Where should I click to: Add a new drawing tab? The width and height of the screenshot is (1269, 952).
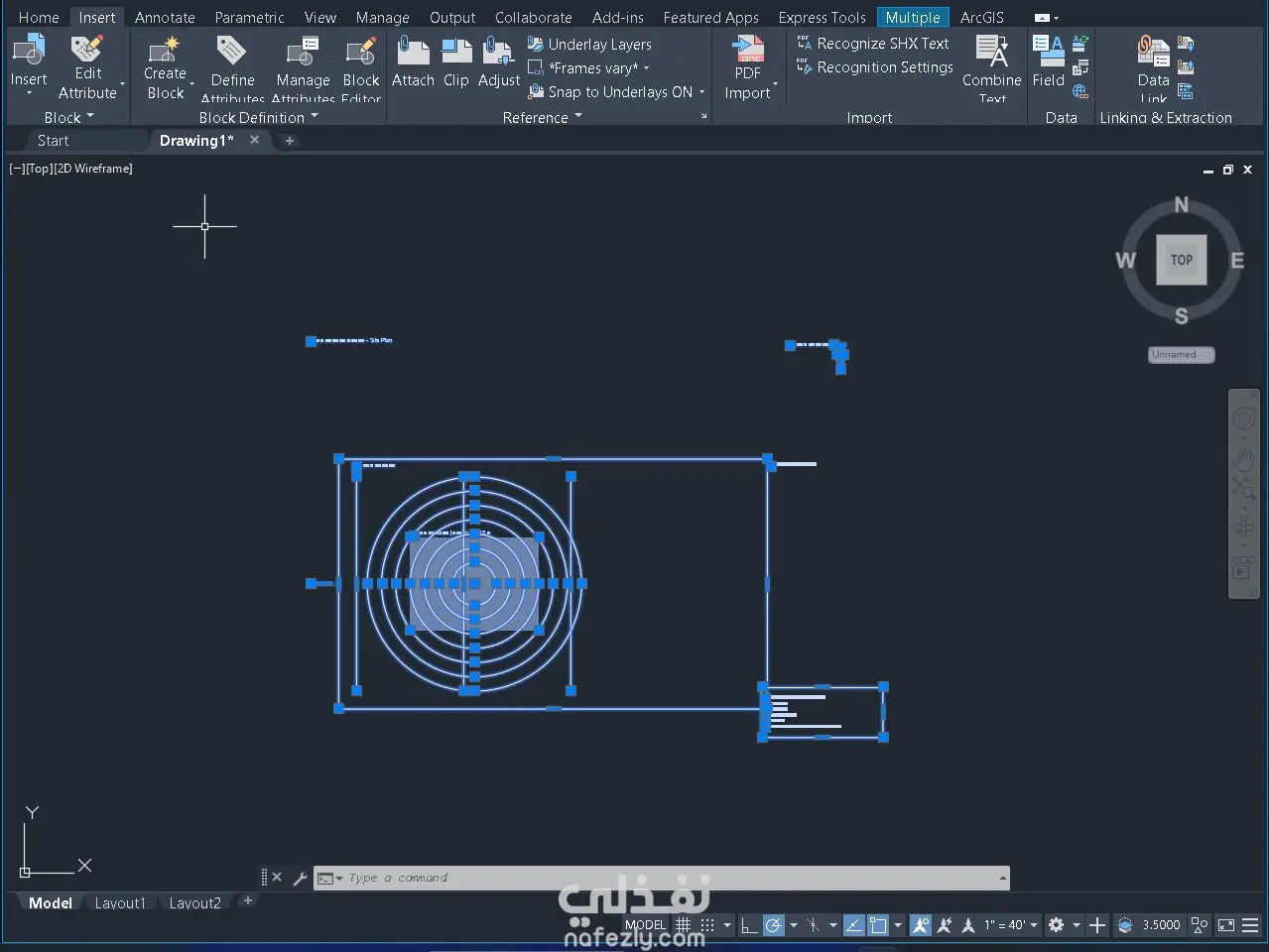pyautogui.click(x=290, y=141)
